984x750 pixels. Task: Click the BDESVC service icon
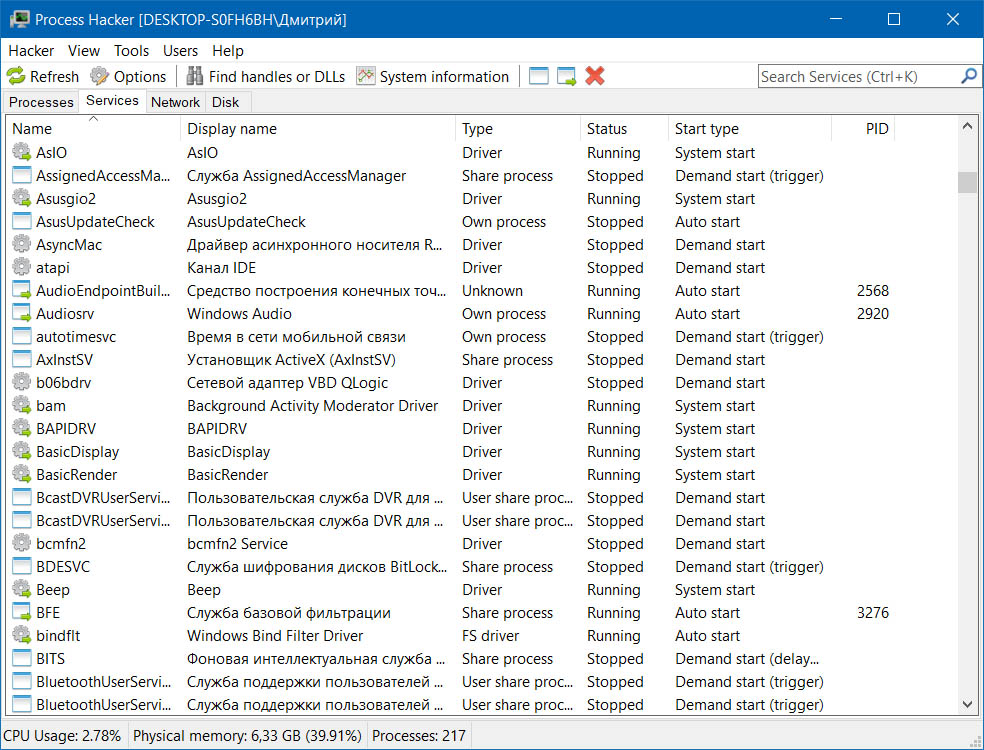coord(21,566)
